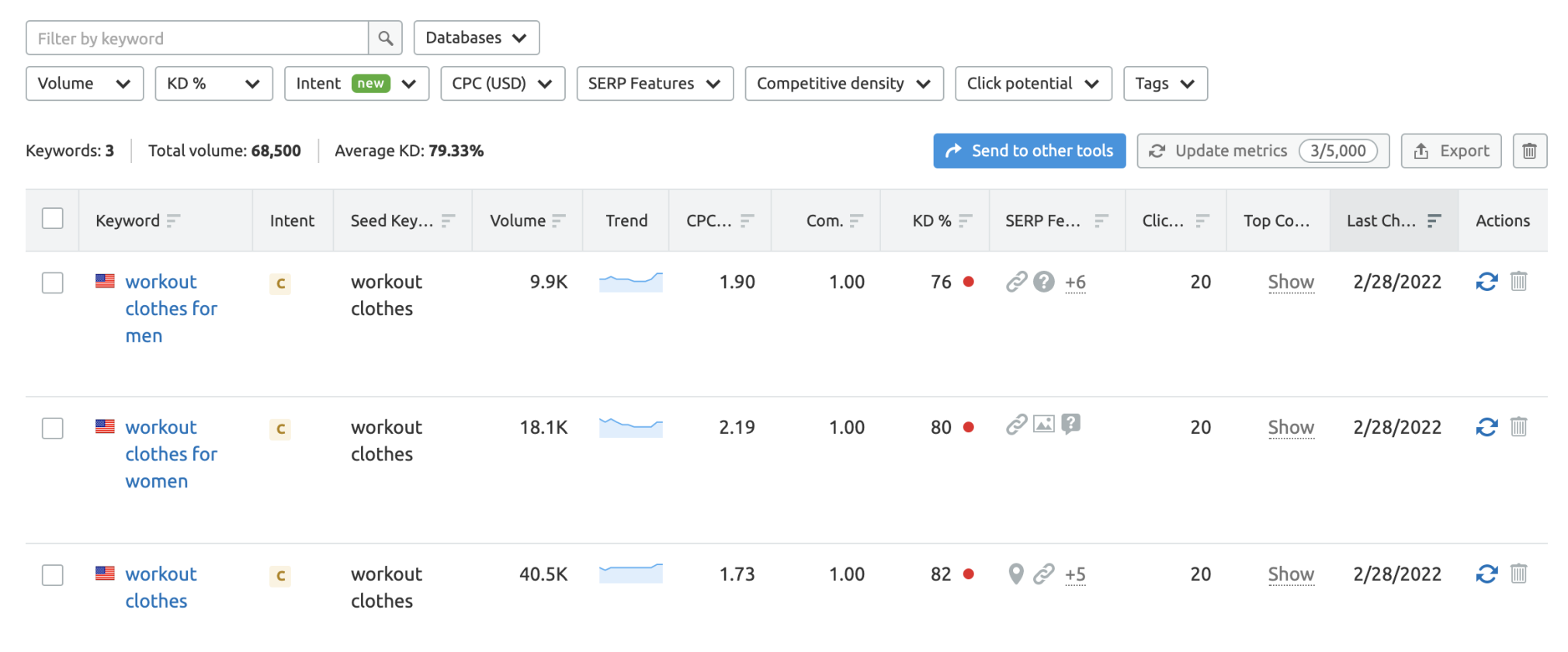
Task: Click the search magnifier icon
Action: tap(385, 38)
